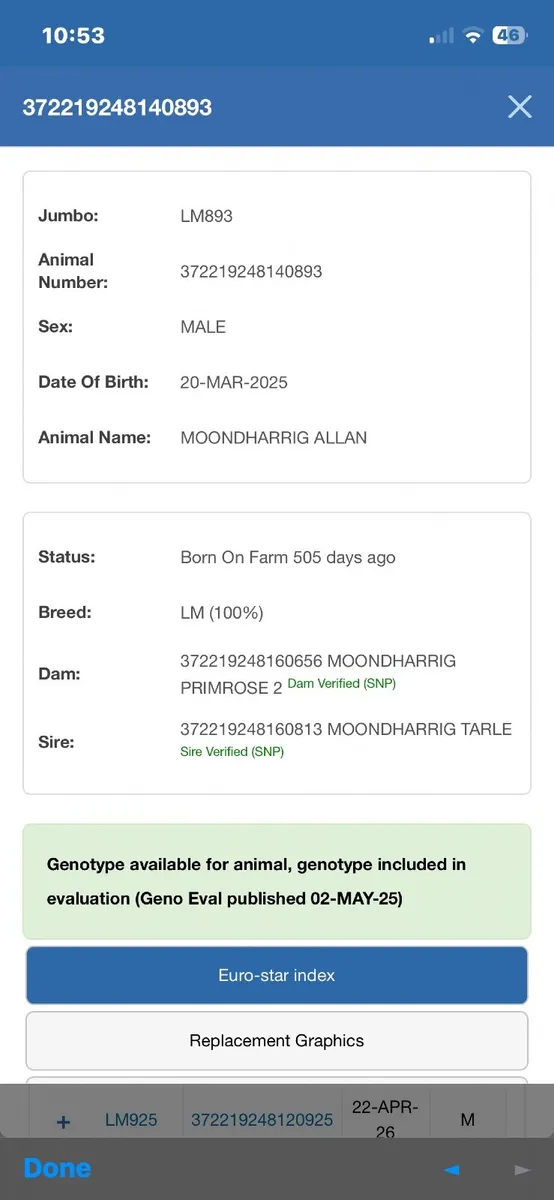The width and height of the screenshot is (554, 1200).
Task: Tap the header title 372219248140893
Action: point(117,107)
